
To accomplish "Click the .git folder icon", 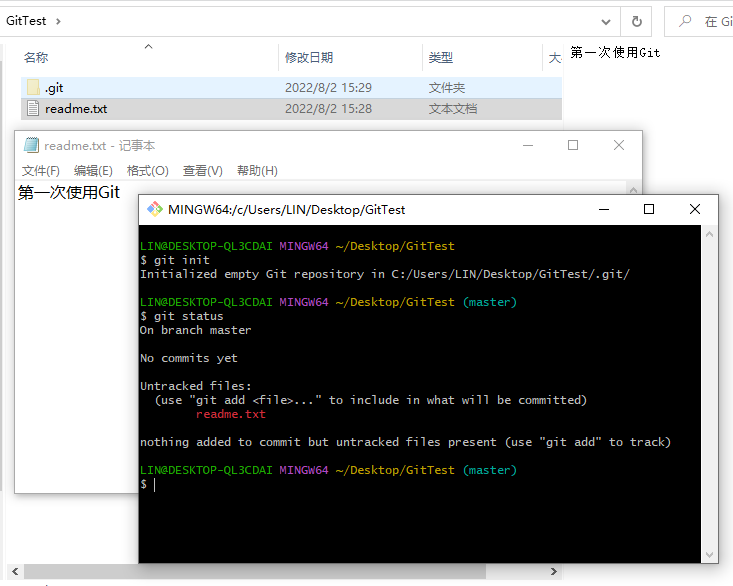I will click(x=33, y=87).
